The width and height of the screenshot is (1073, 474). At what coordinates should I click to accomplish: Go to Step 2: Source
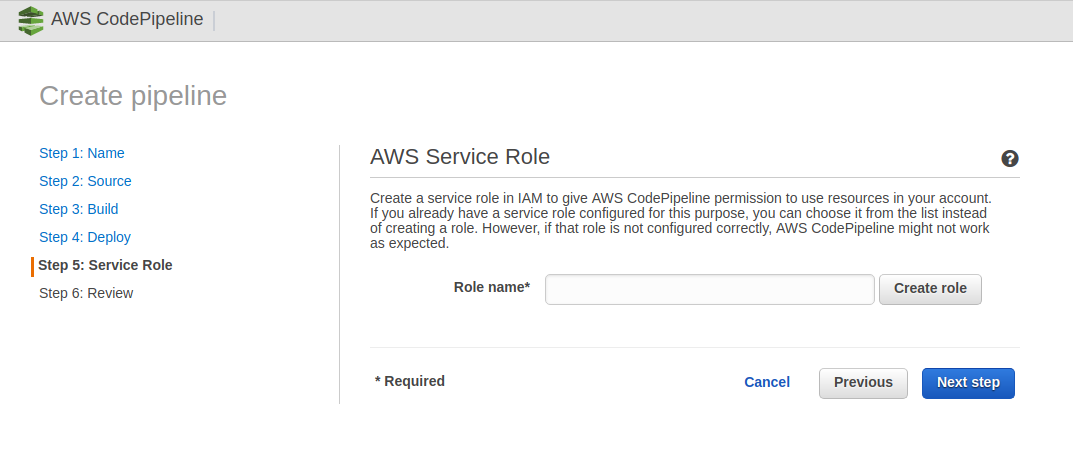pos(85,181)
